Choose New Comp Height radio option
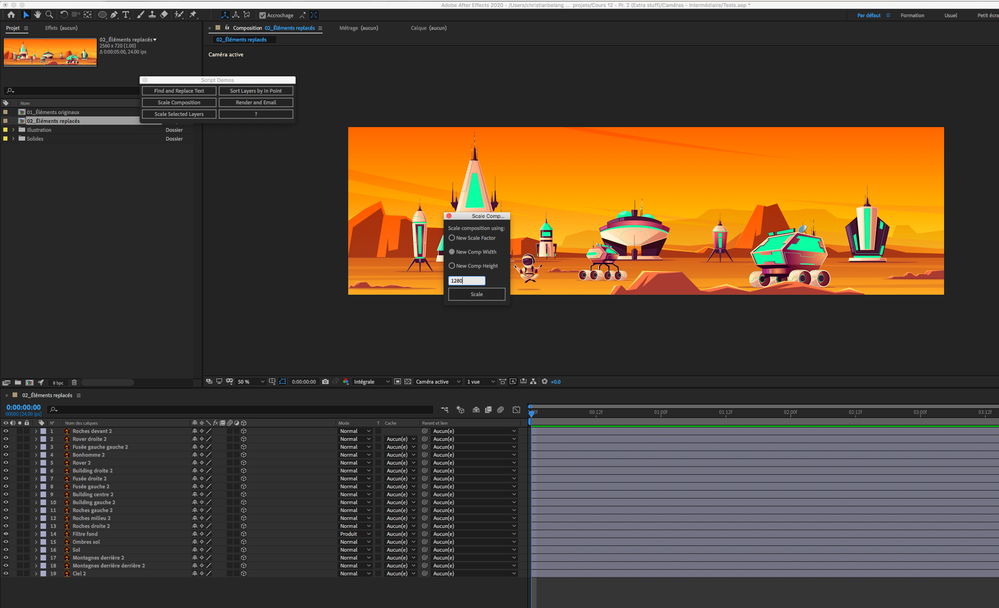999x608 pixels. [x=452, y=266]
